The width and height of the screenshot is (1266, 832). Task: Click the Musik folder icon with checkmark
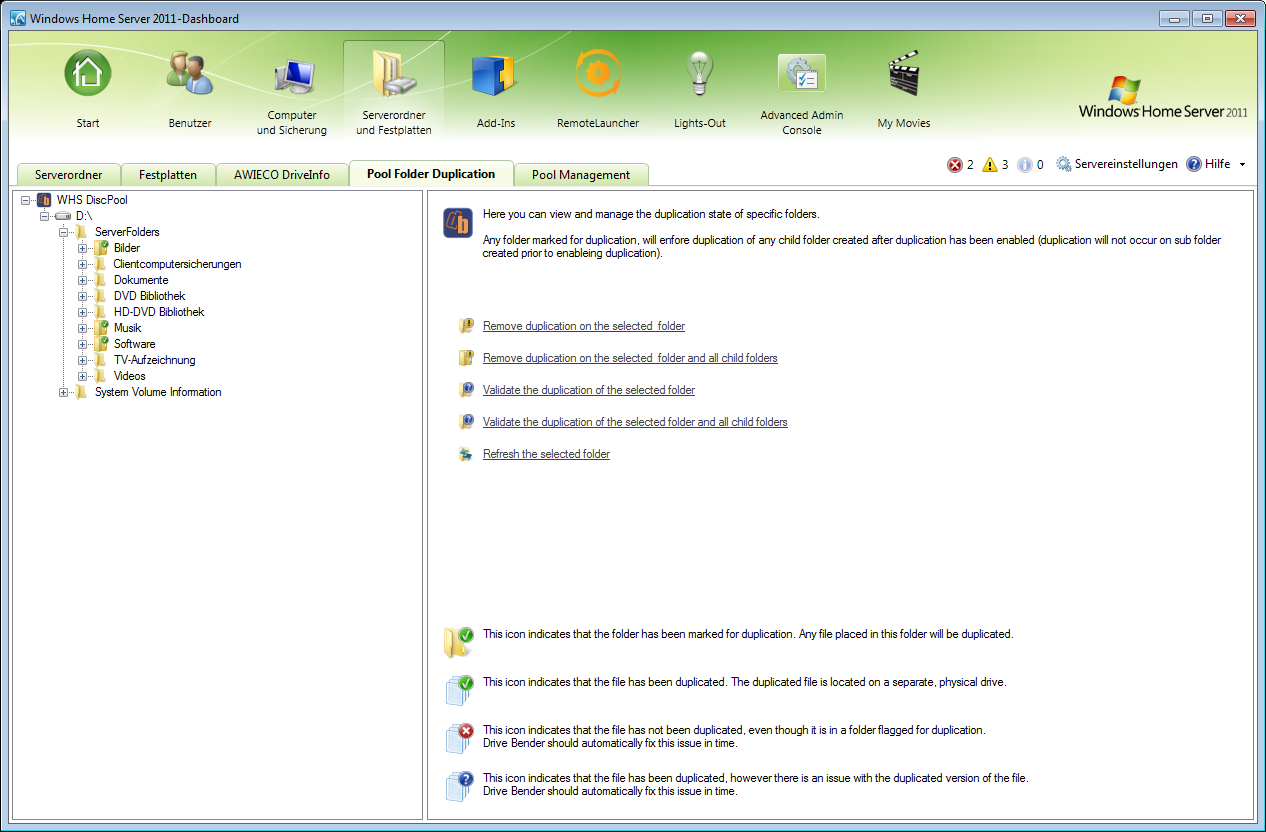pyautogui.click(x=101, y=328)
